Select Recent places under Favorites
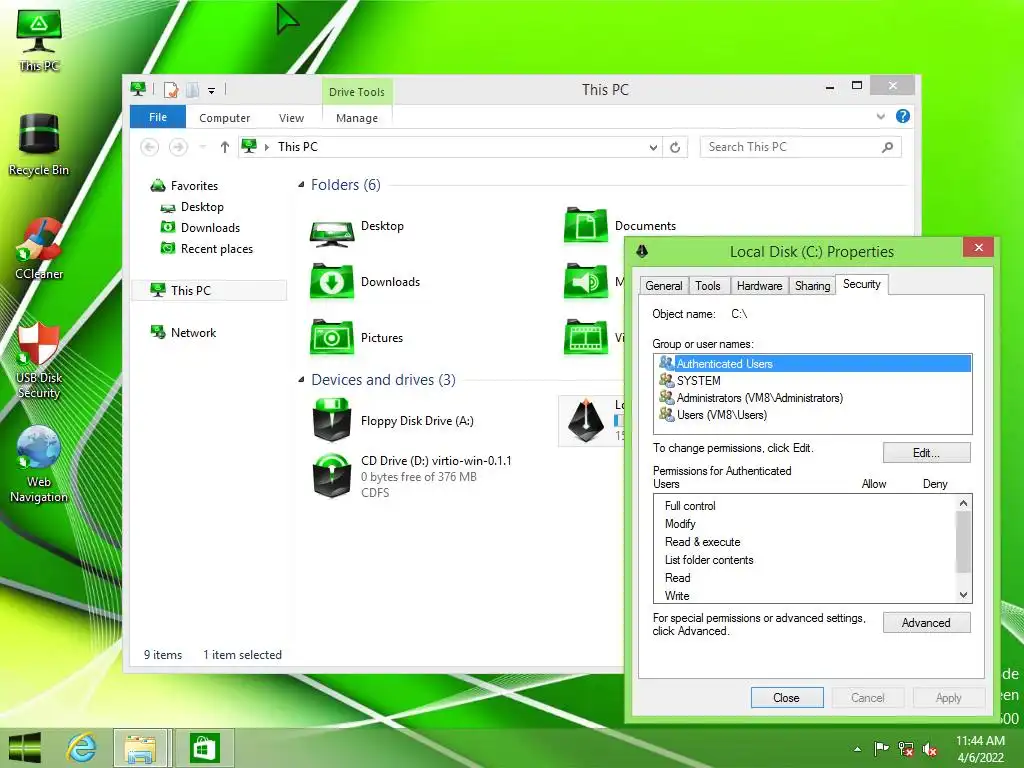Screen dimensions: 1024x768 (206, 249)
